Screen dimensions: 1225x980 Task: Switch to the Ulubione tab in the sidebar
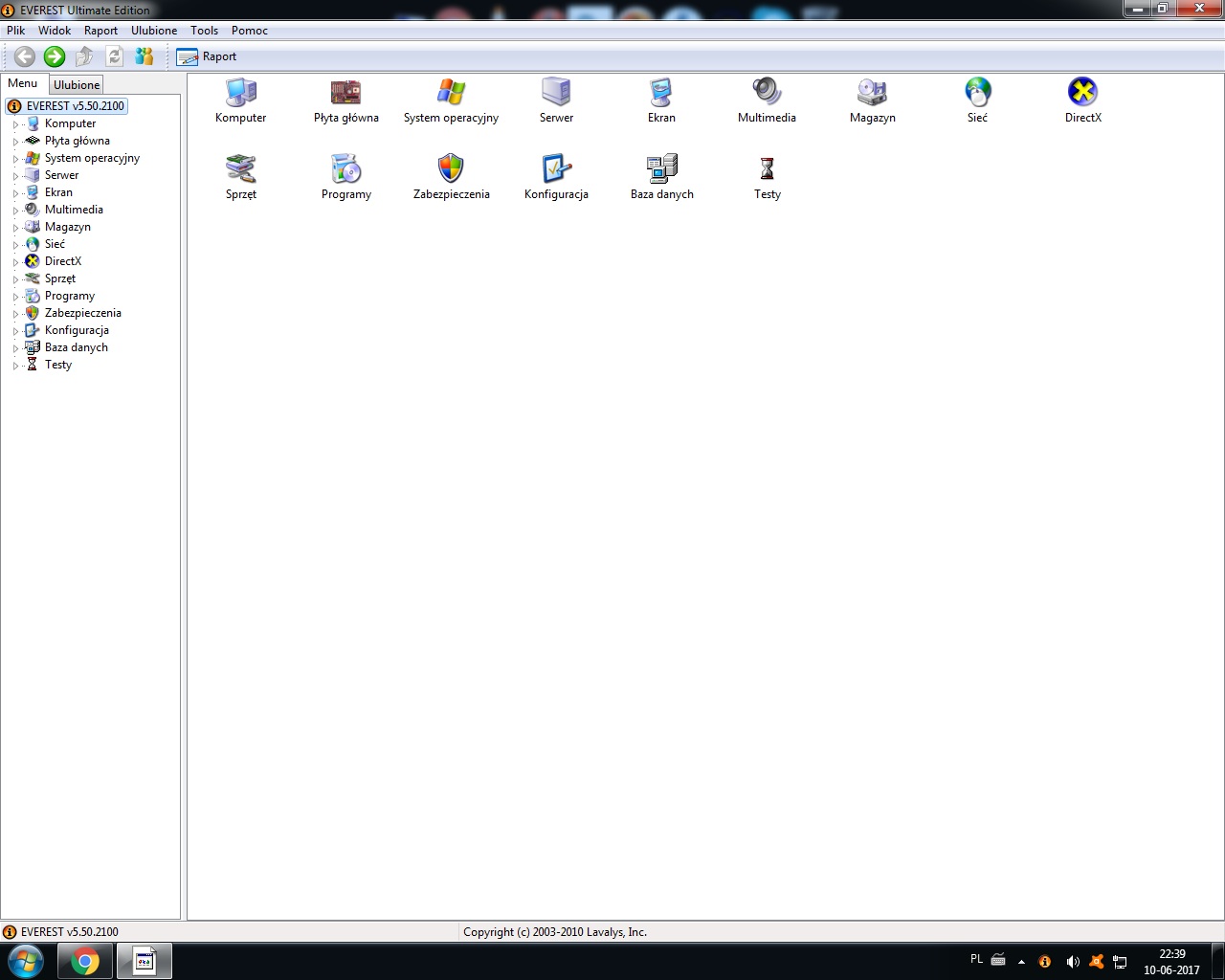[x=77, y=85]
